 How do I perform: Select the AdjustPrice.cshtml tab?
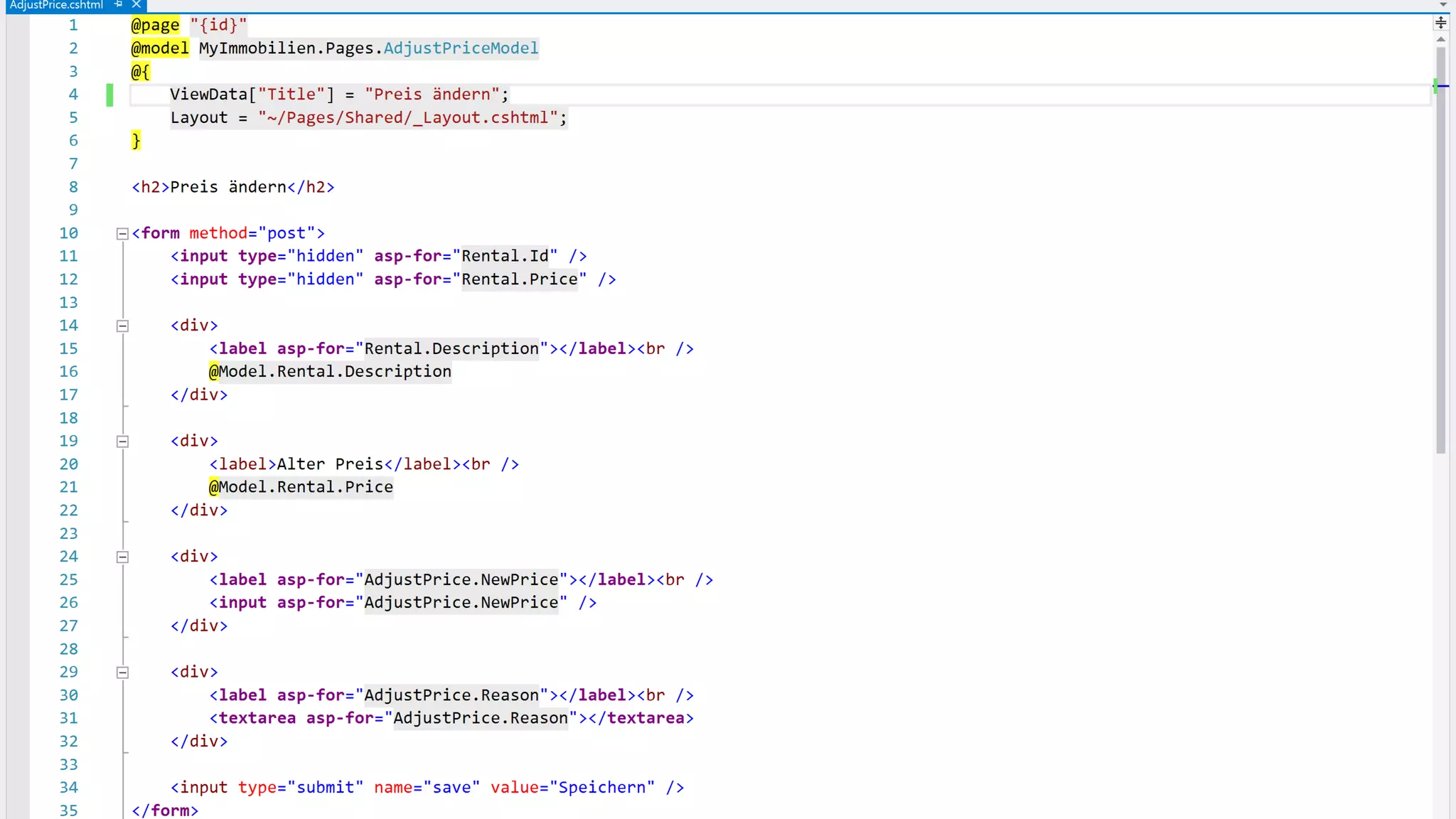(x=56, y=5)
